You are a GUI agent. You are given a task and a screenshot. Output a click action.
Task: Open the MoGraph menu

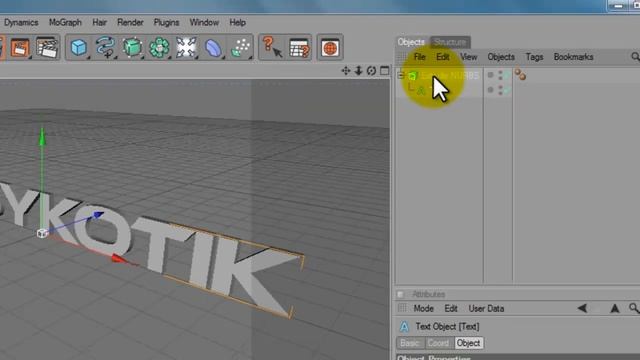coord(65,22)
